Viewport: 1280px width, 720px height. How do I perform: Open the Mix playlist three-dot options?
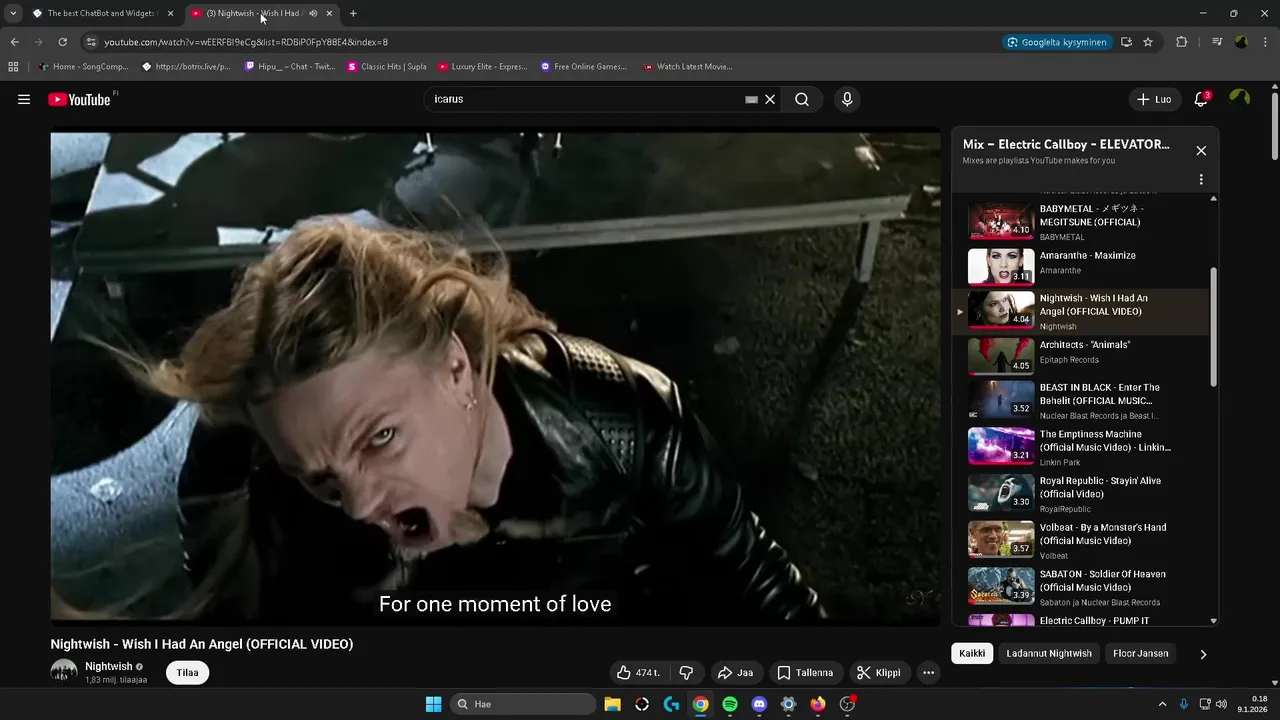coord(1201,180)
